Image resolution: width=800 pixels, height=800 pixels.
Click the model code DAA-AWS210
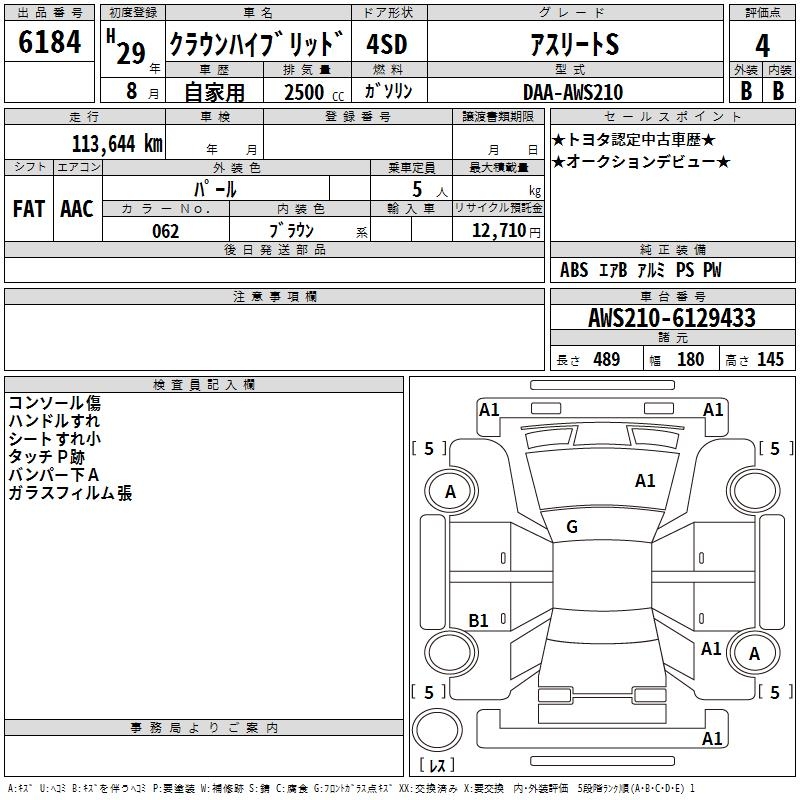click(575, 91)
